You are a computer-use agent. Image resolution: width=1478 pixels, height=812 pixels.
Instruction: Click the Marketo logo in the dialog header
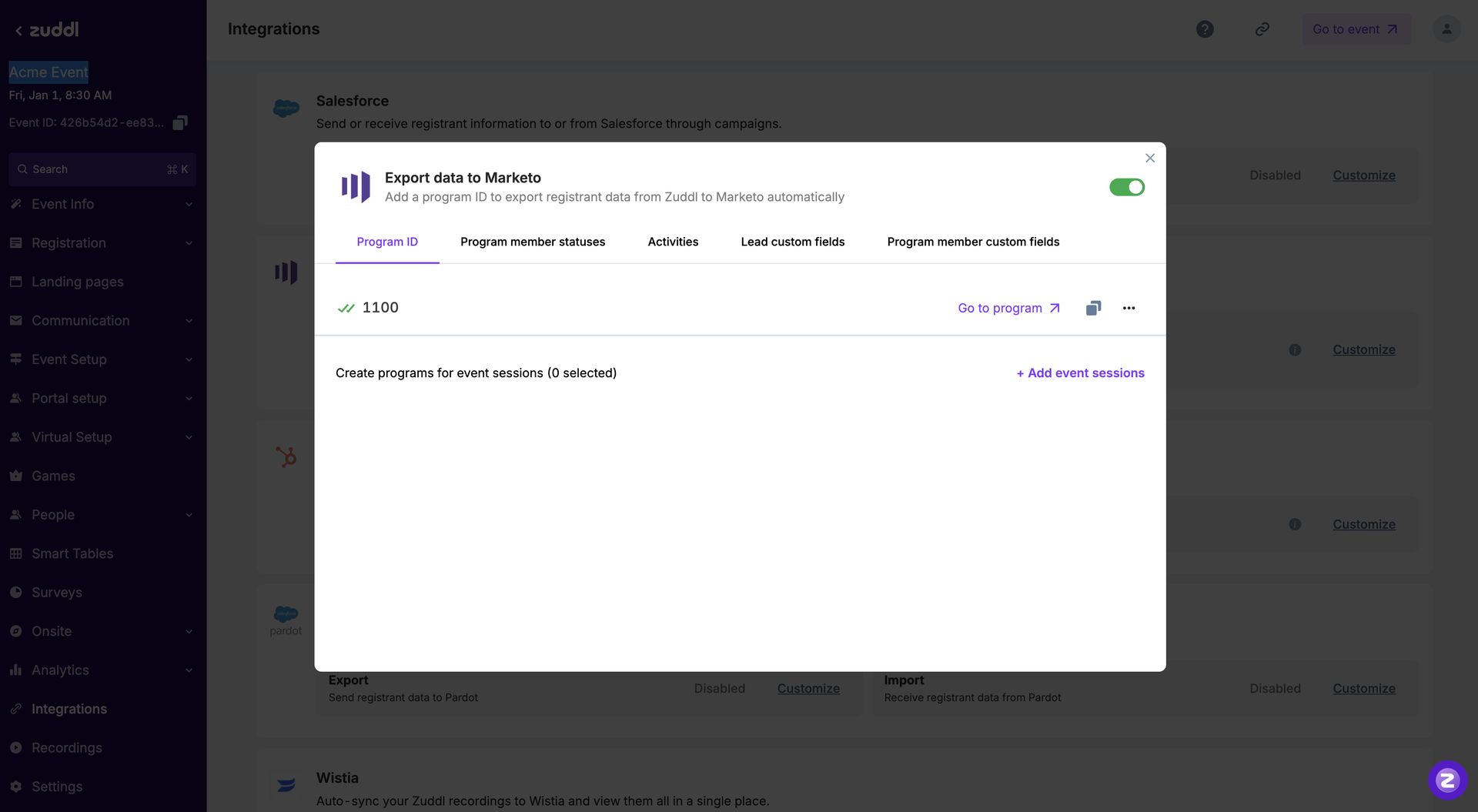pyautogui.click(x=356, y=187)
